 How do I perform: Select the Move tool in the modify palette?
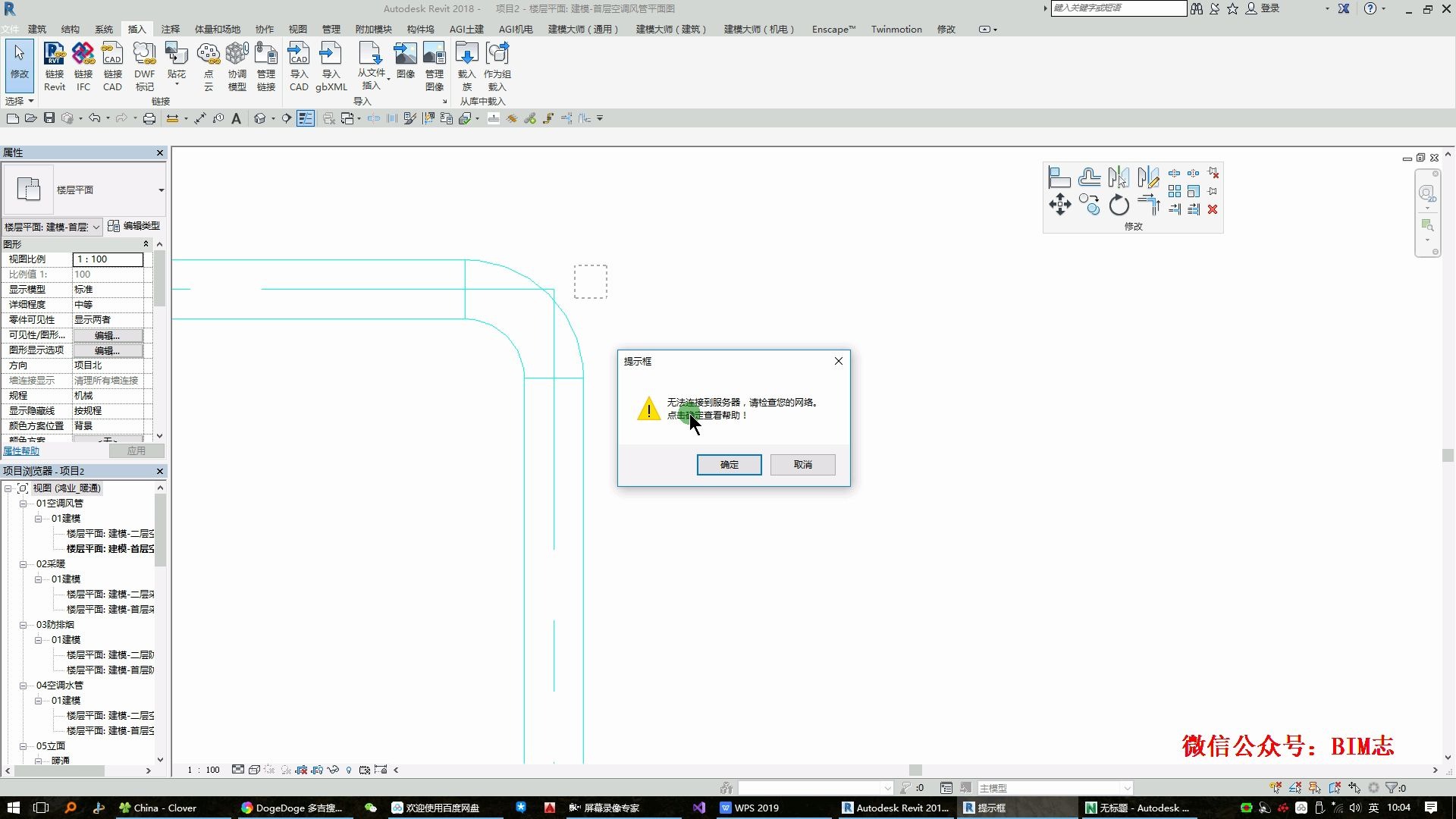1059,204
